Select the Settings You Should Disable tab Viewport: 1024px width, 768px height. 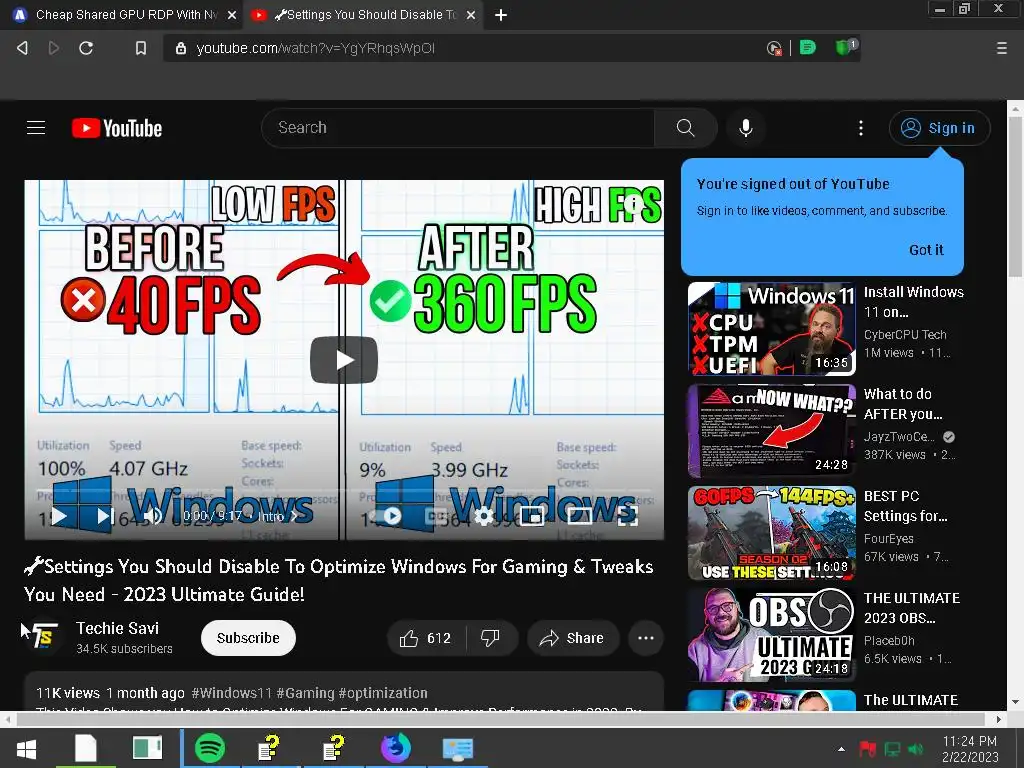(364, 15)
